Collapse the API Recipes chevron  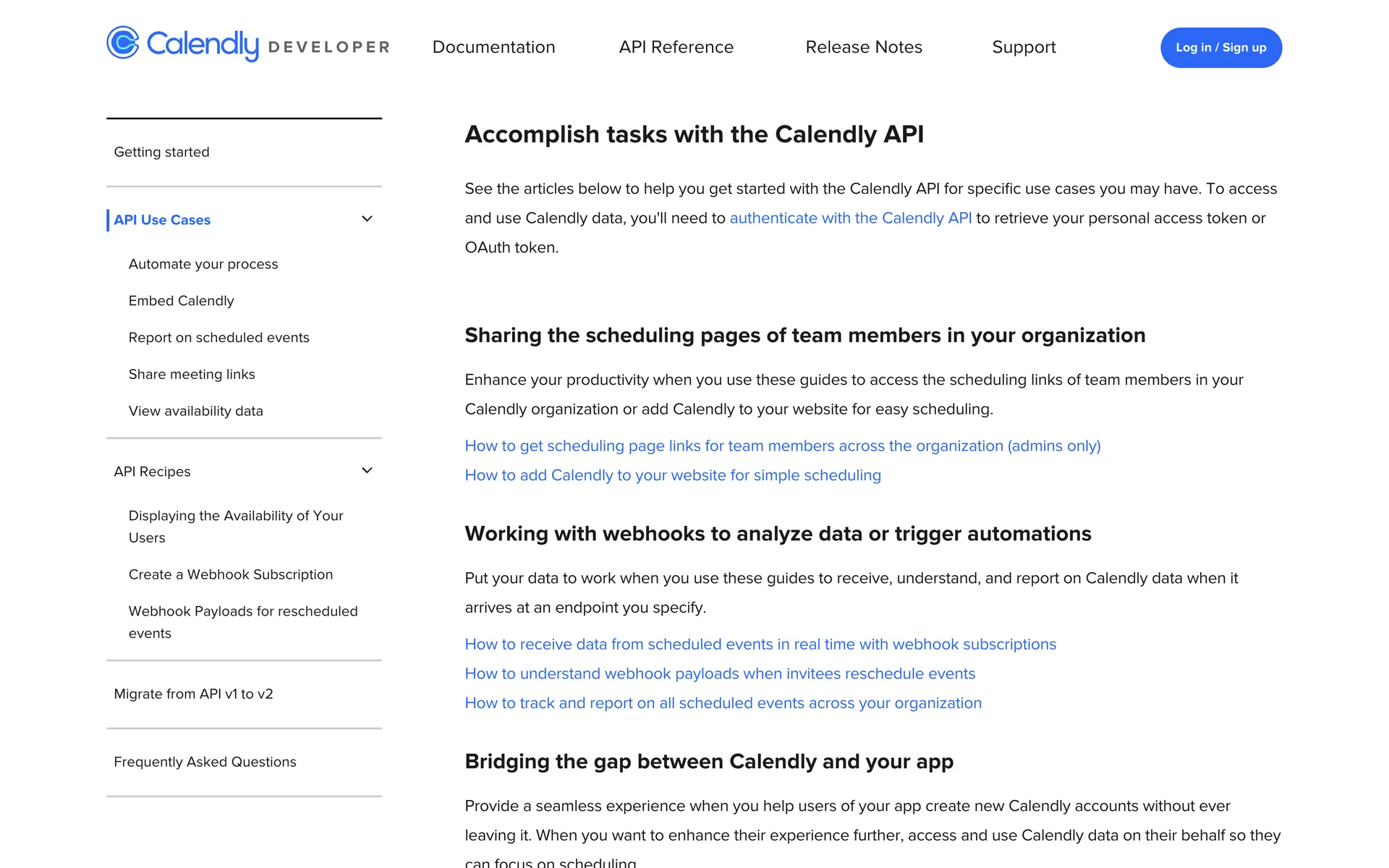367,471
